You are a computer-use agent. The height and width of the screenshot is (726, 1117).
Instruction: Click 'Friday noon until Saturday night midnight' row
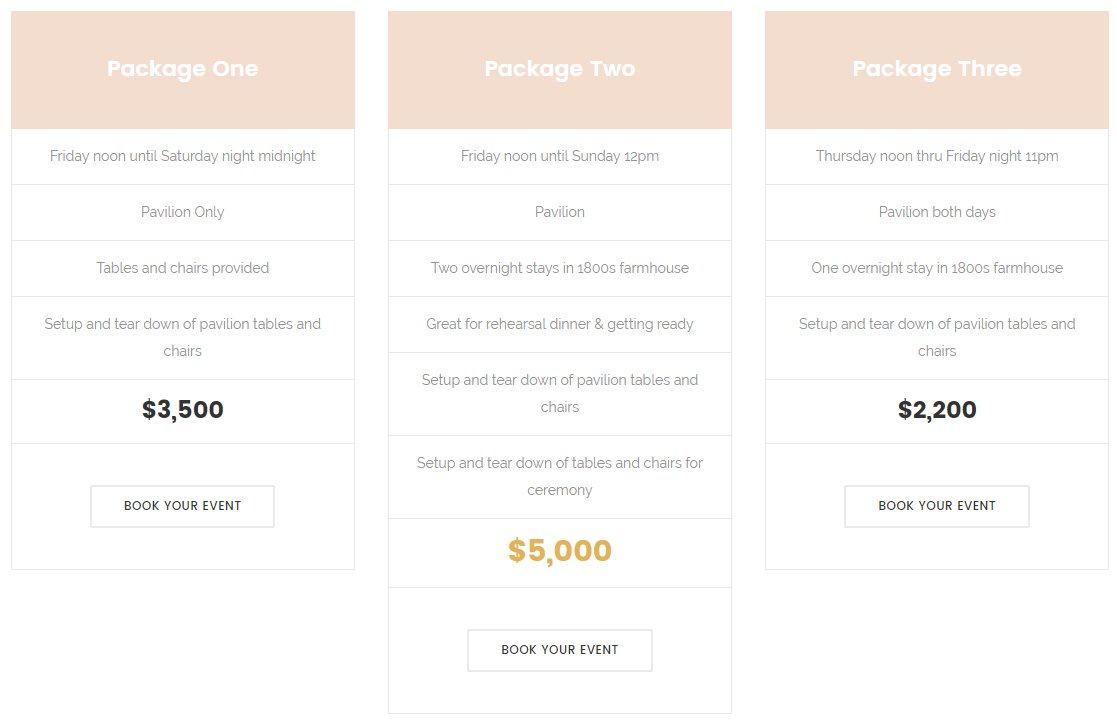[183, 157]
